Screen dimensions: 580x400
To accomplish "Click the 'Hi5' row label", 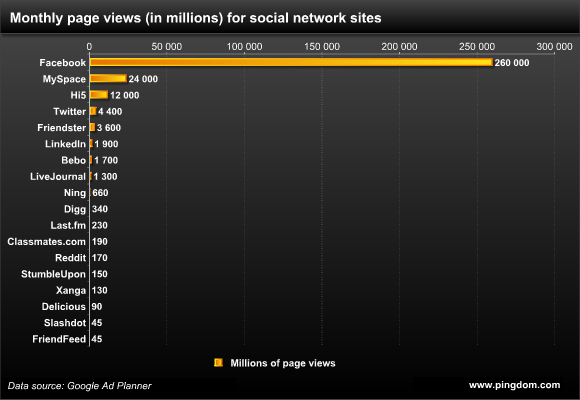I will (78, 95).
